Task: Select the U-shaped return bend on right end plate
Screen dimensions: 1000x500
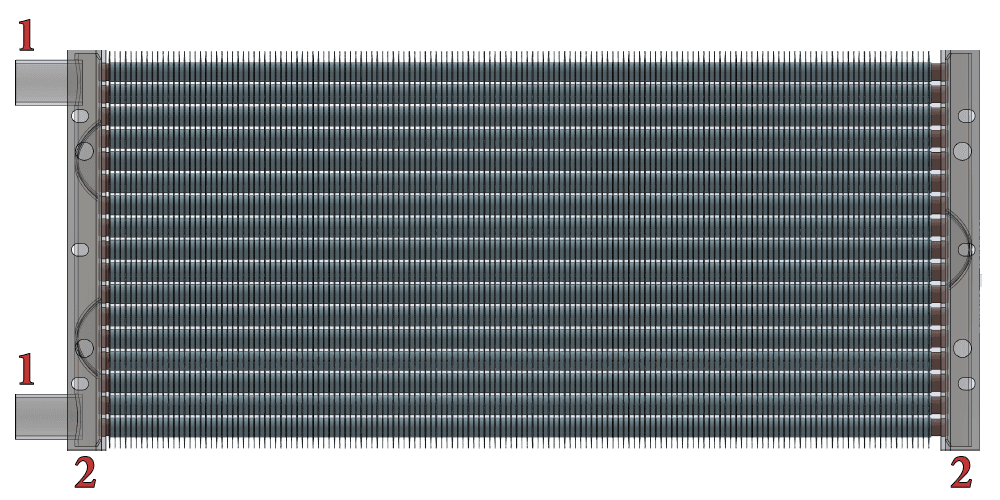Action: 960,249
